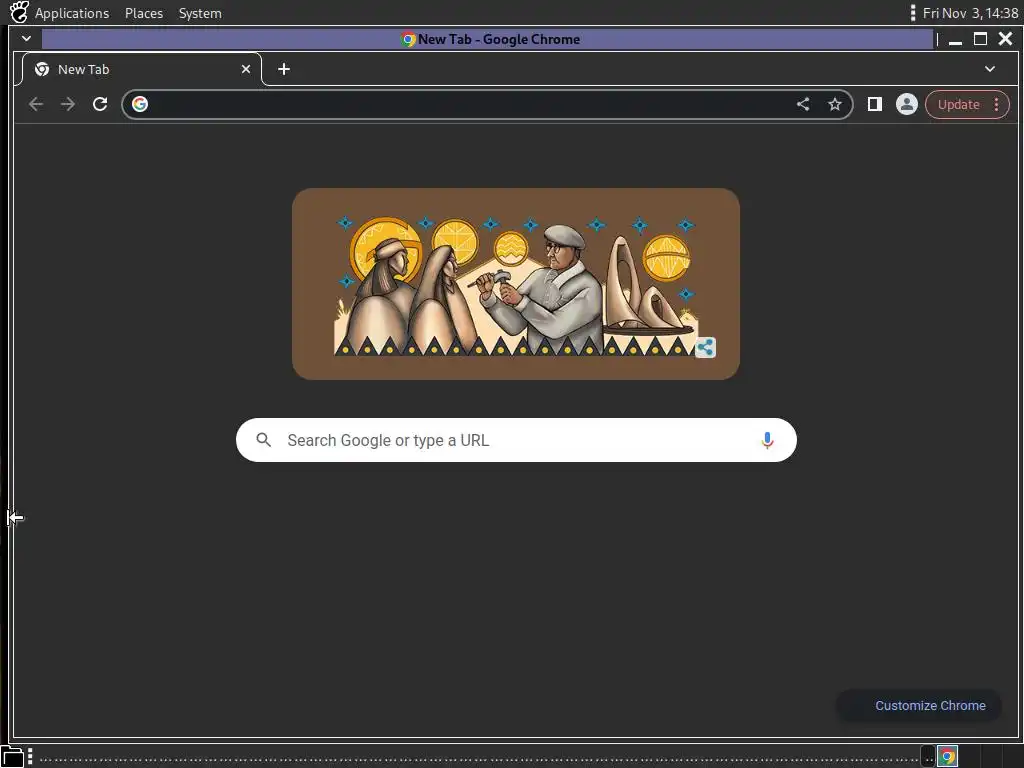Minimize the Chrome window
Image resolution: width=1024 pixels, height=768 pixels.
955,39
